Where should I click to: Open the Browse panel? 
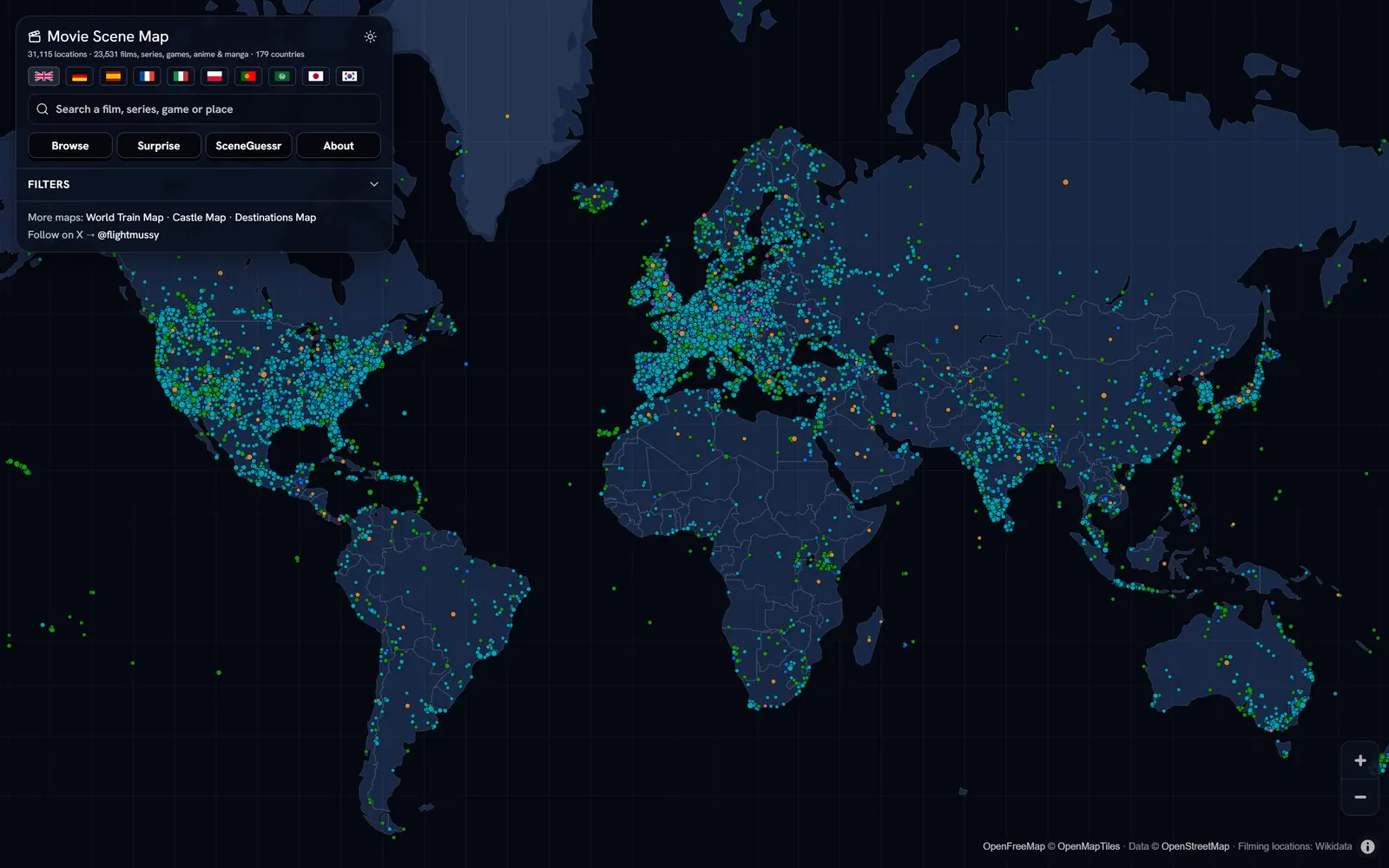70,146
